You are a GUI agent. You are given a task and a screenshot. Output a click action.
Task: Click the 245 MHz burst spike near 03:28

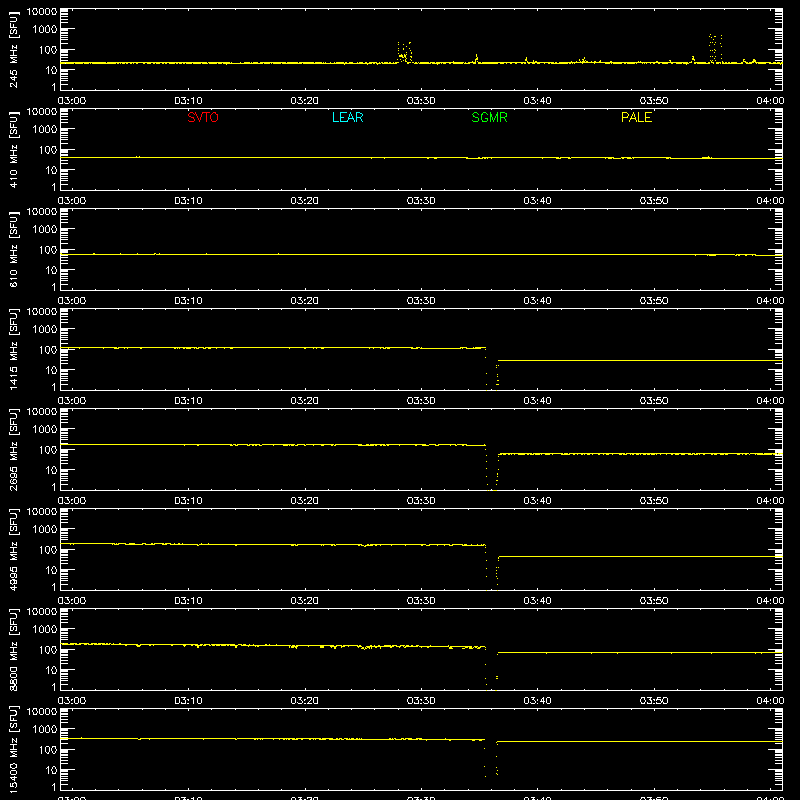pyautogui.click(x=405, y=53)
